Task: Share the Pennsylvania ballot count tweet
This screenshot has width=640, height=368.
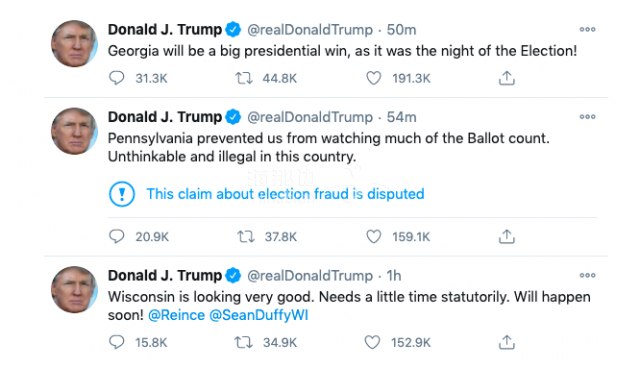Action: point(507,236)
